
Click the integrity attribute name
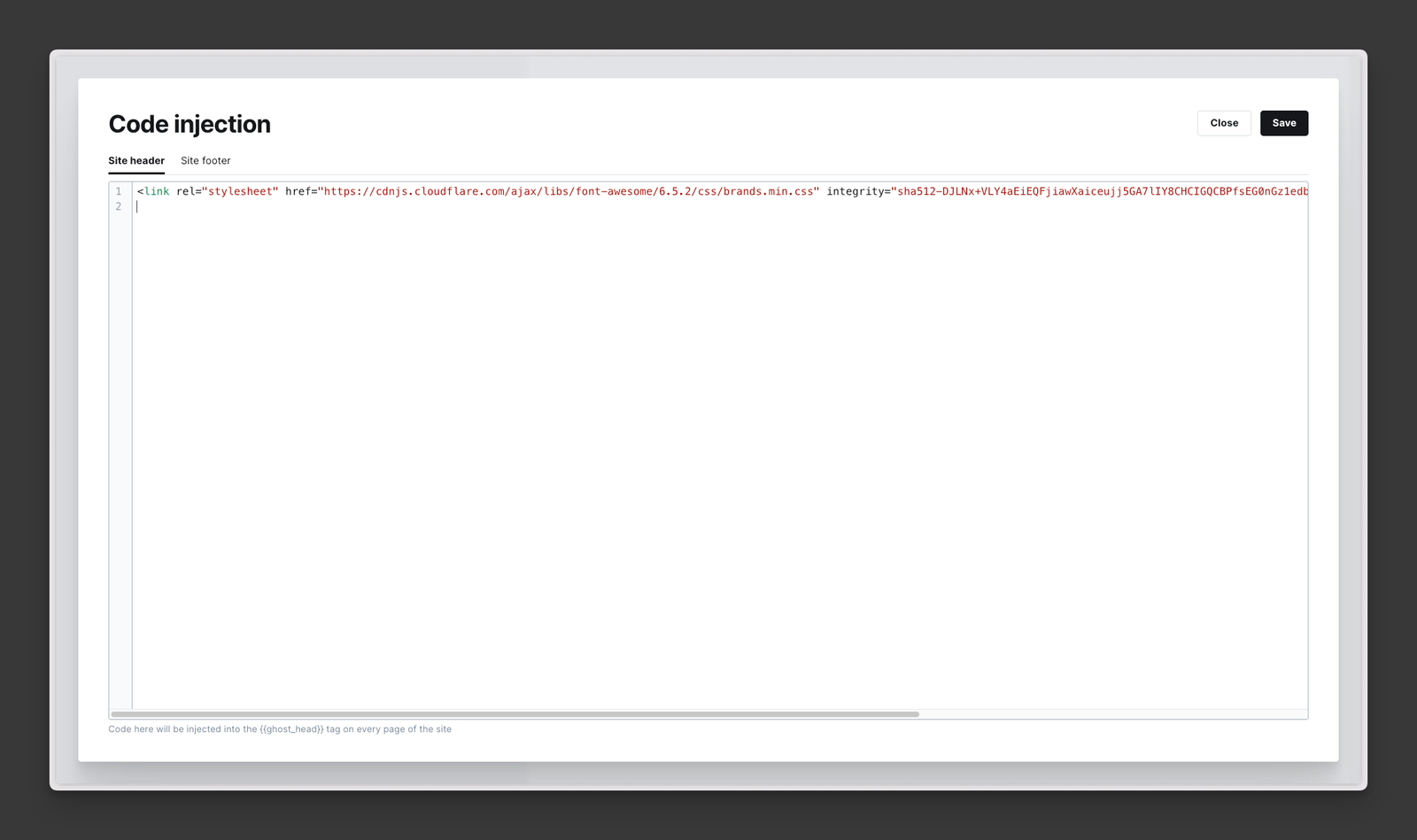pos(856,191)
